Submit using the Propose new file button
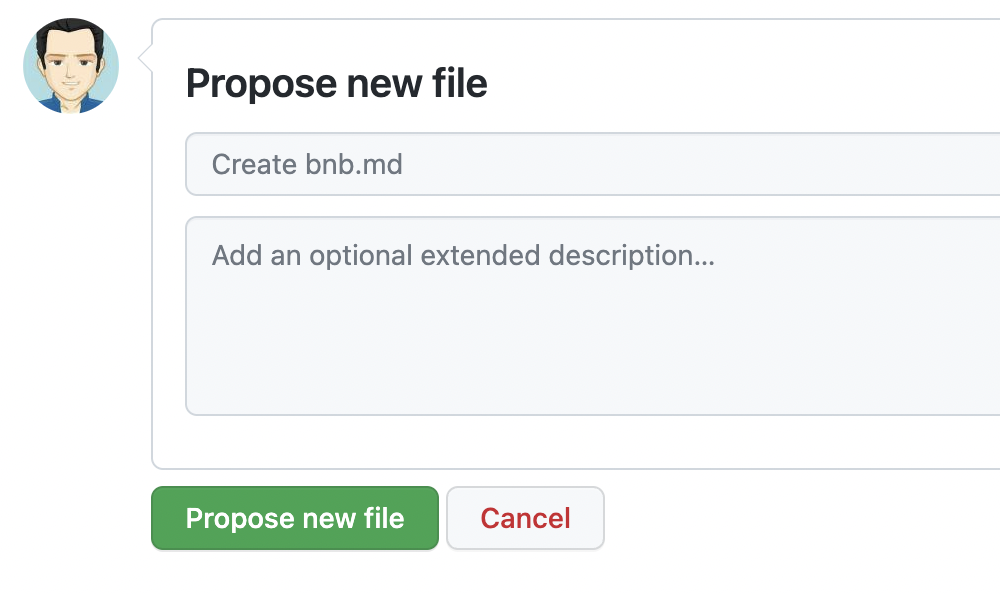 [295, 518]
